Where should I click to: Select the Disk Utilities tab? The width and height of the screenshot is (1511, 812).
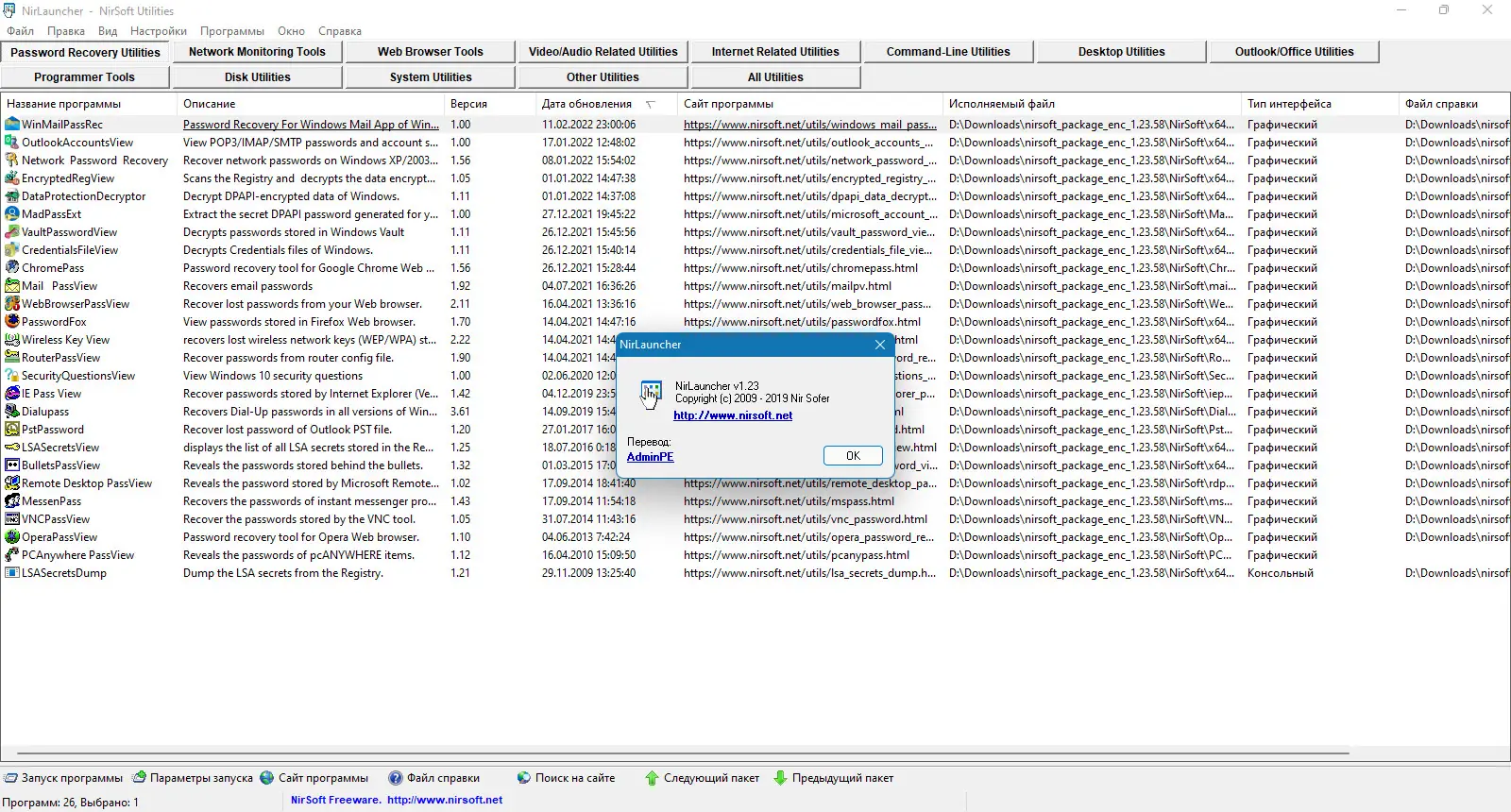pos(257,77)
